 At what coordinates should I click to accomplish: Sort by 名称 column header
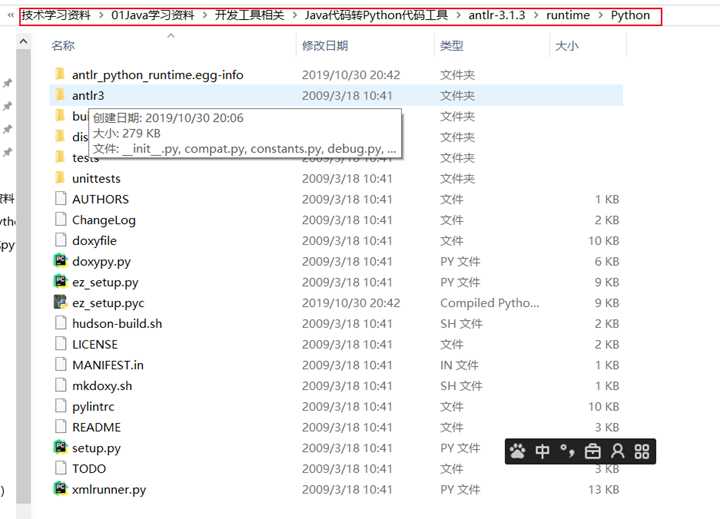point(63,45)
